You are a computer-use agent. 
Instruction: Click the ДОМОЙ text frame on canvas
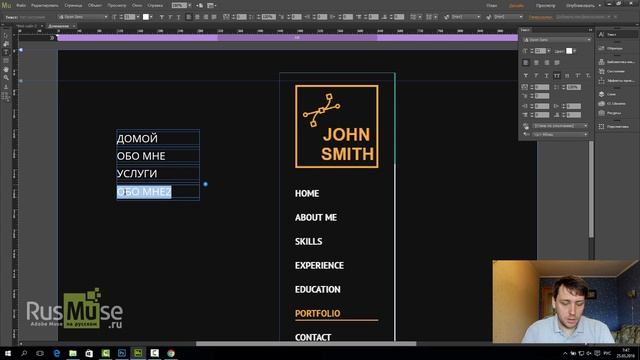158,138
